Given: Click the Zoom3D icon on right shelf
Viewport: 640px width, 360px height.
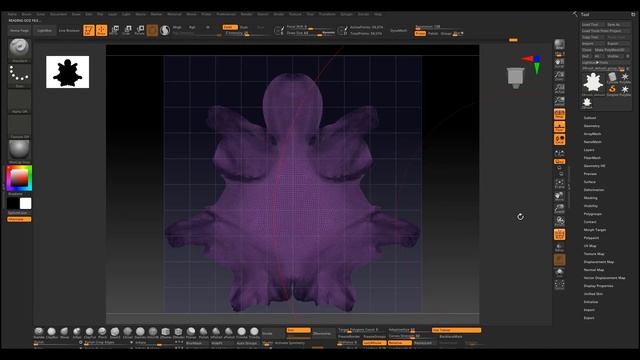Looking at the screenshot, I should (x=559, y=209).
